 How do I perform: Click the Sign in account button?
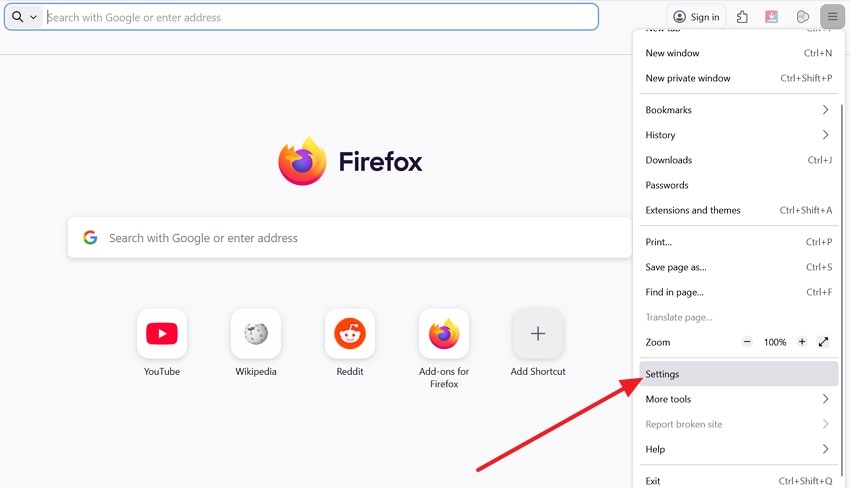pos(696,17)
